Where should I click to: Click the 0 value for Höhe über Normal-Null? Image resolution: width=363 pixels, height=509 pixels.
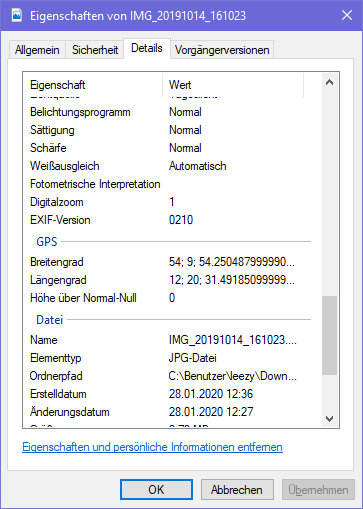pyautogui.click(x=172, y=298)
